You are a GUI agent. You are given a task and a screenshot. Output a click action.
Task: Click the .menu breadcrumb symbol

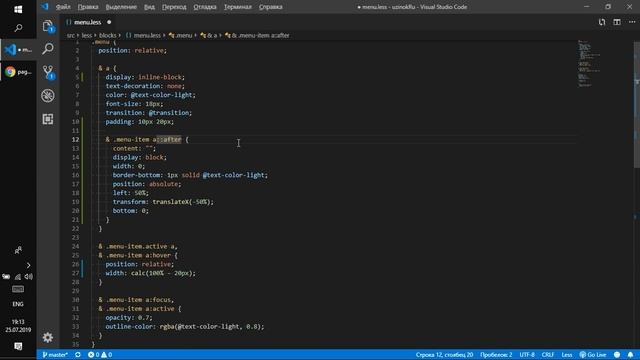pyautogui.click(x=180, y=36)
